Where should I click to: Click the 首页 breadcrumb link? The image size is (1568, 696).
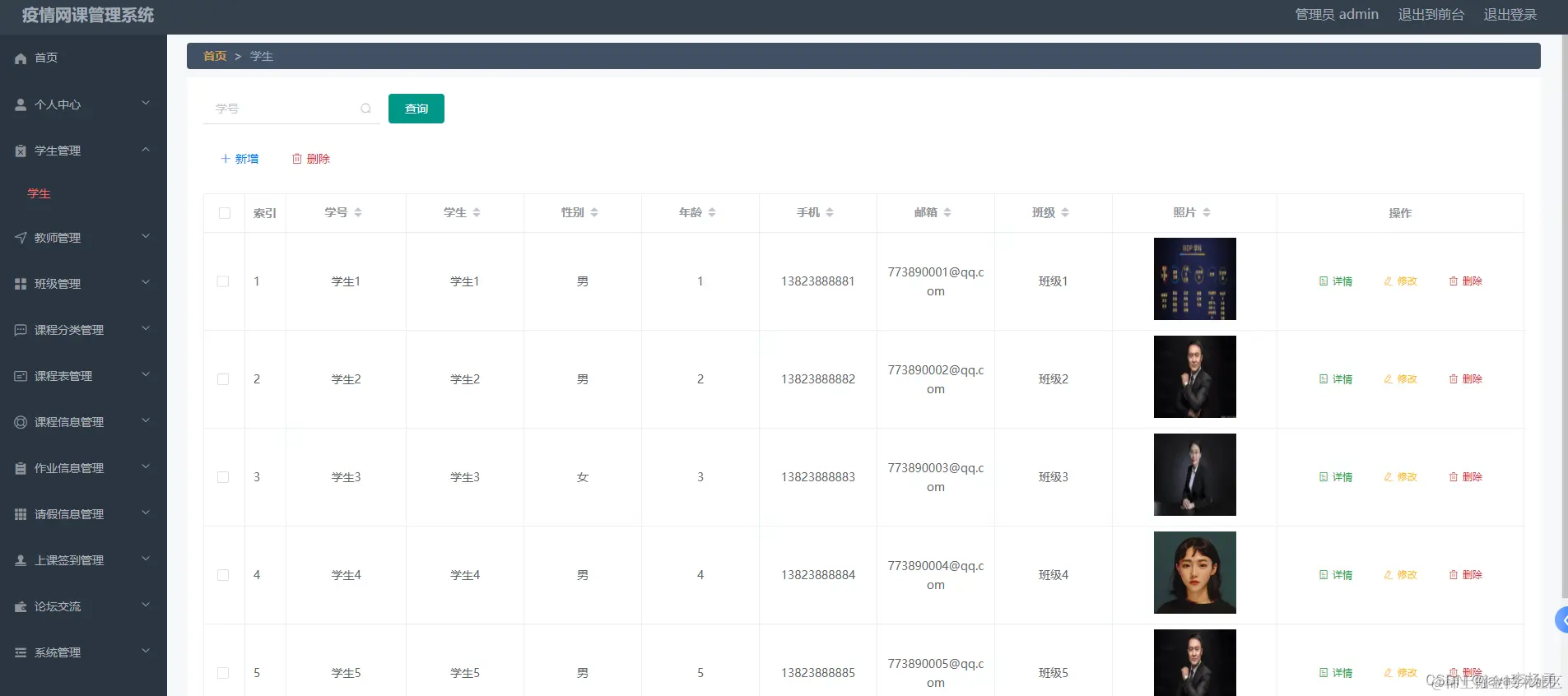tap(215, 56)
